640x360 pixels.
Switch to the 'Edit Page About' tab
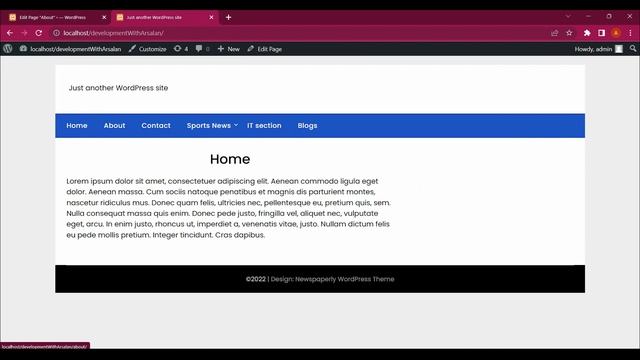click(56, 18)
